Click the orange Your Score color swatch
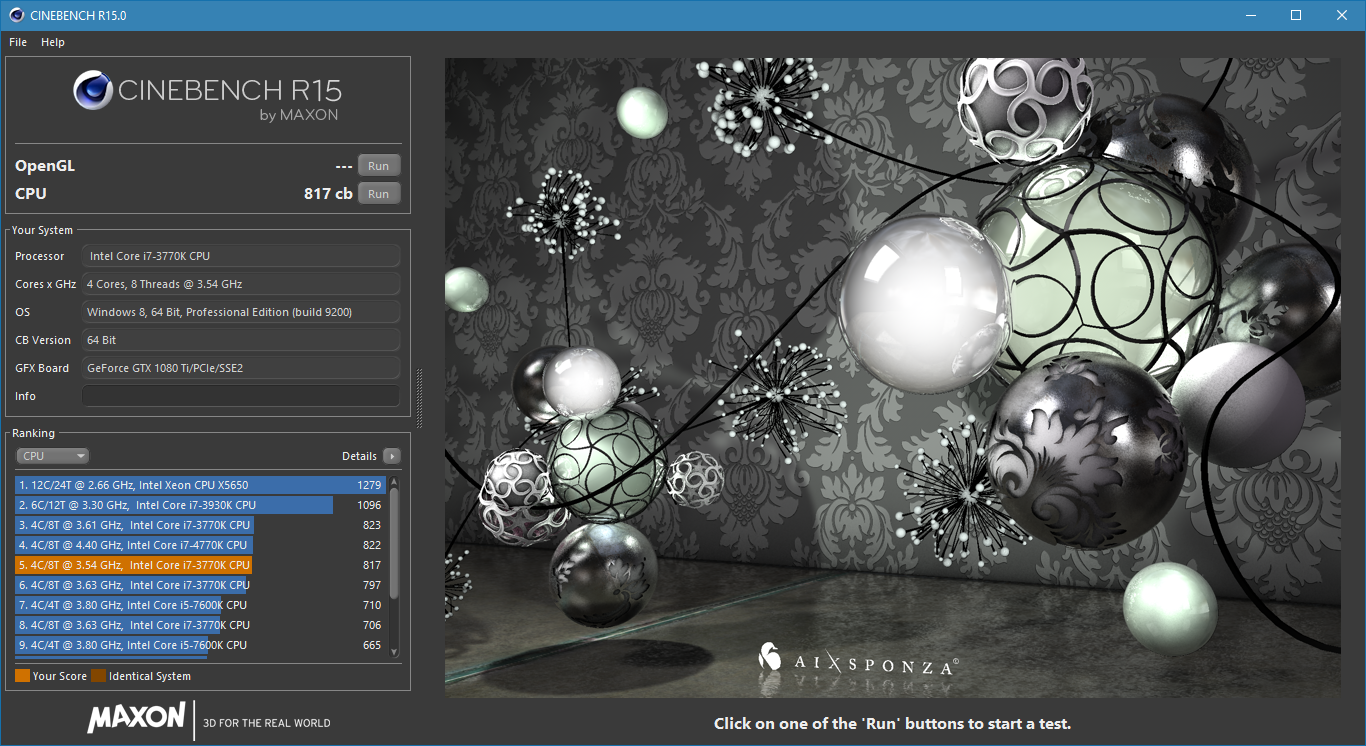Screen dimensions: 1366x746 click(22, 676)
